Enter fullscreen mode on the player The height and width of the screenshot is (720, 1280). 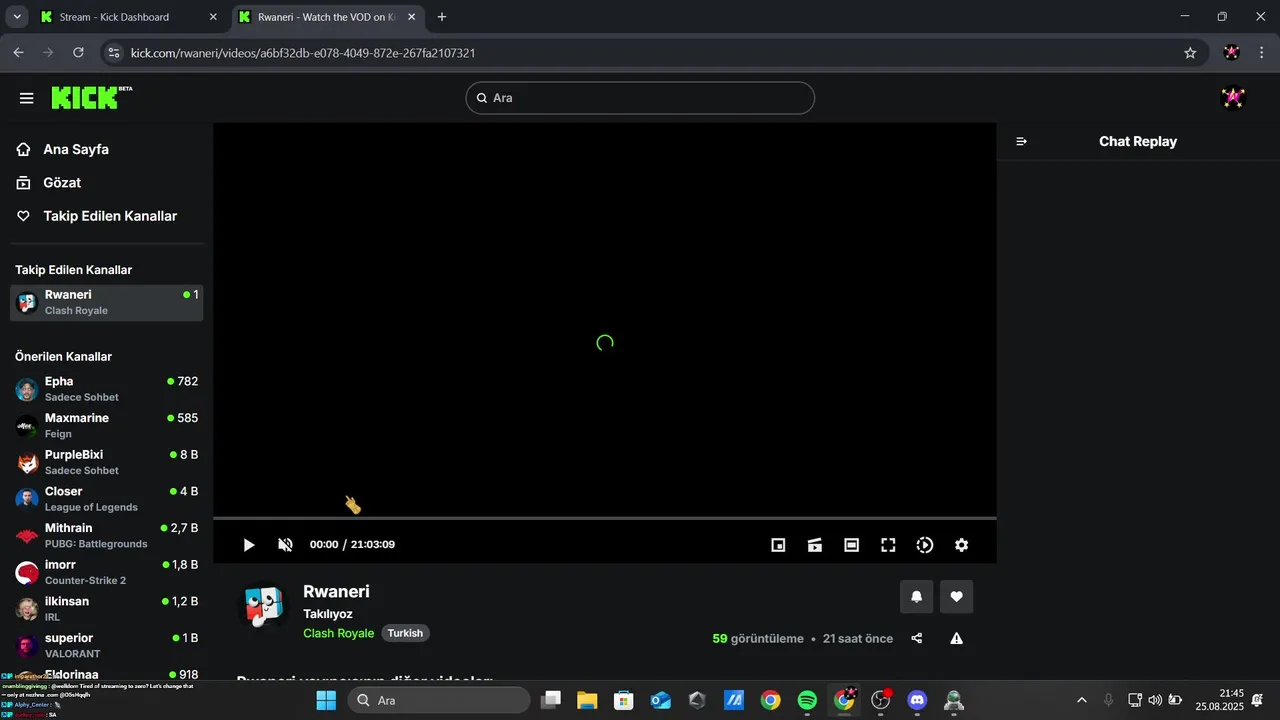[x=888, y=545]
